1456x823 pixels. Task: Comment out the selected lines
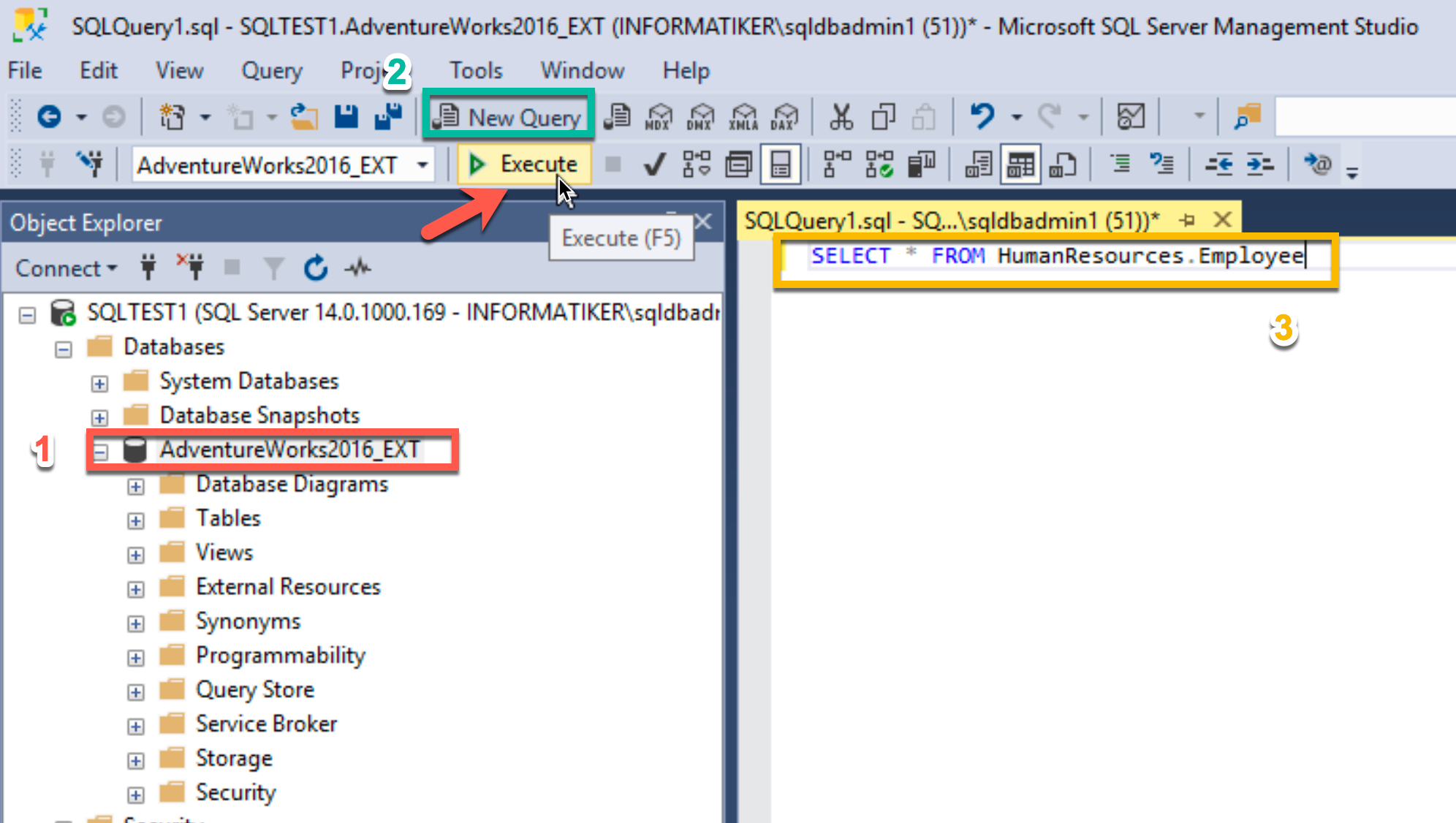[1120, 164]
